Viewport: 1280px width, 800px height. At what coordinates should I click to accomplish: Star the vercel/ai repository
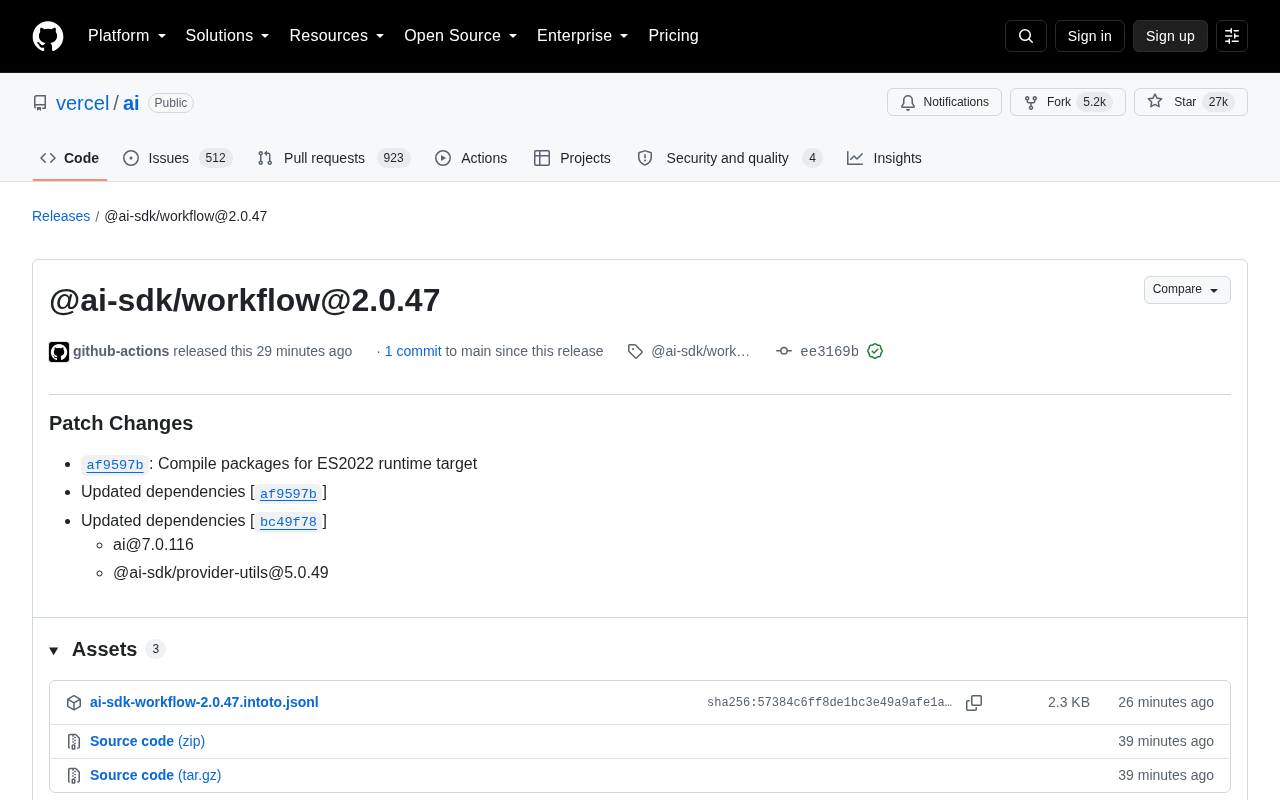1190,102
